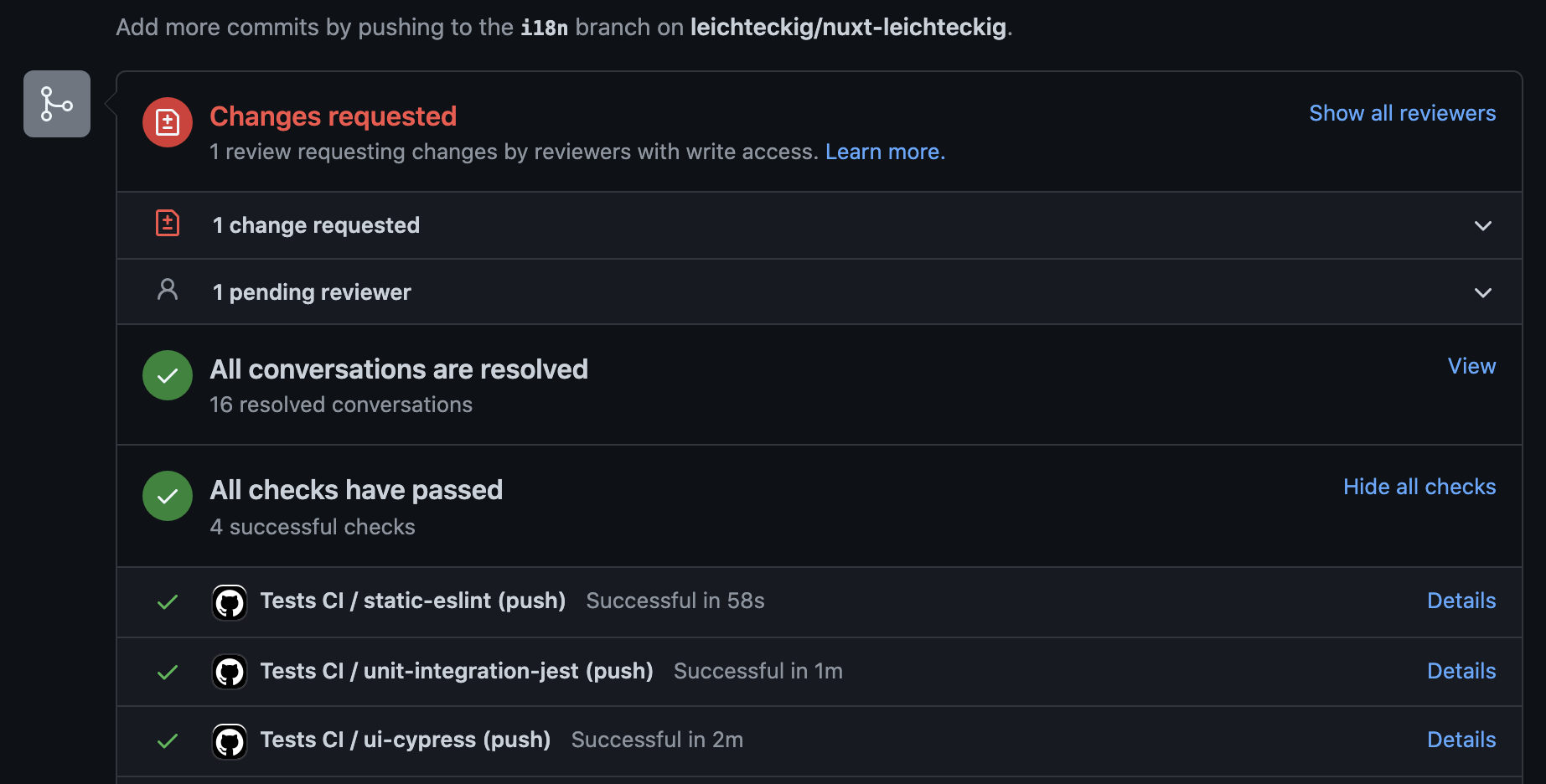Expand the 1 pending reviewer section
Viewport: 1546px width, 784px height.
pos(1483,293)
